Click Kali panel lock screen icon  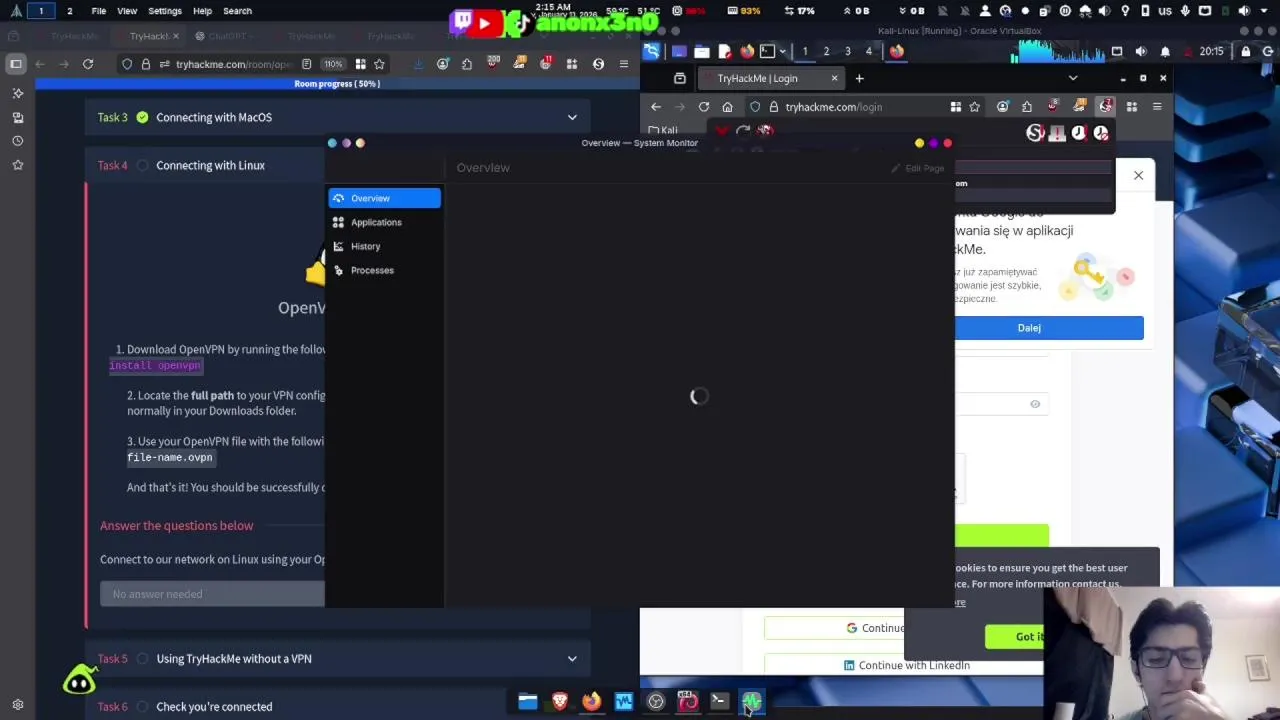point(1245,51)
